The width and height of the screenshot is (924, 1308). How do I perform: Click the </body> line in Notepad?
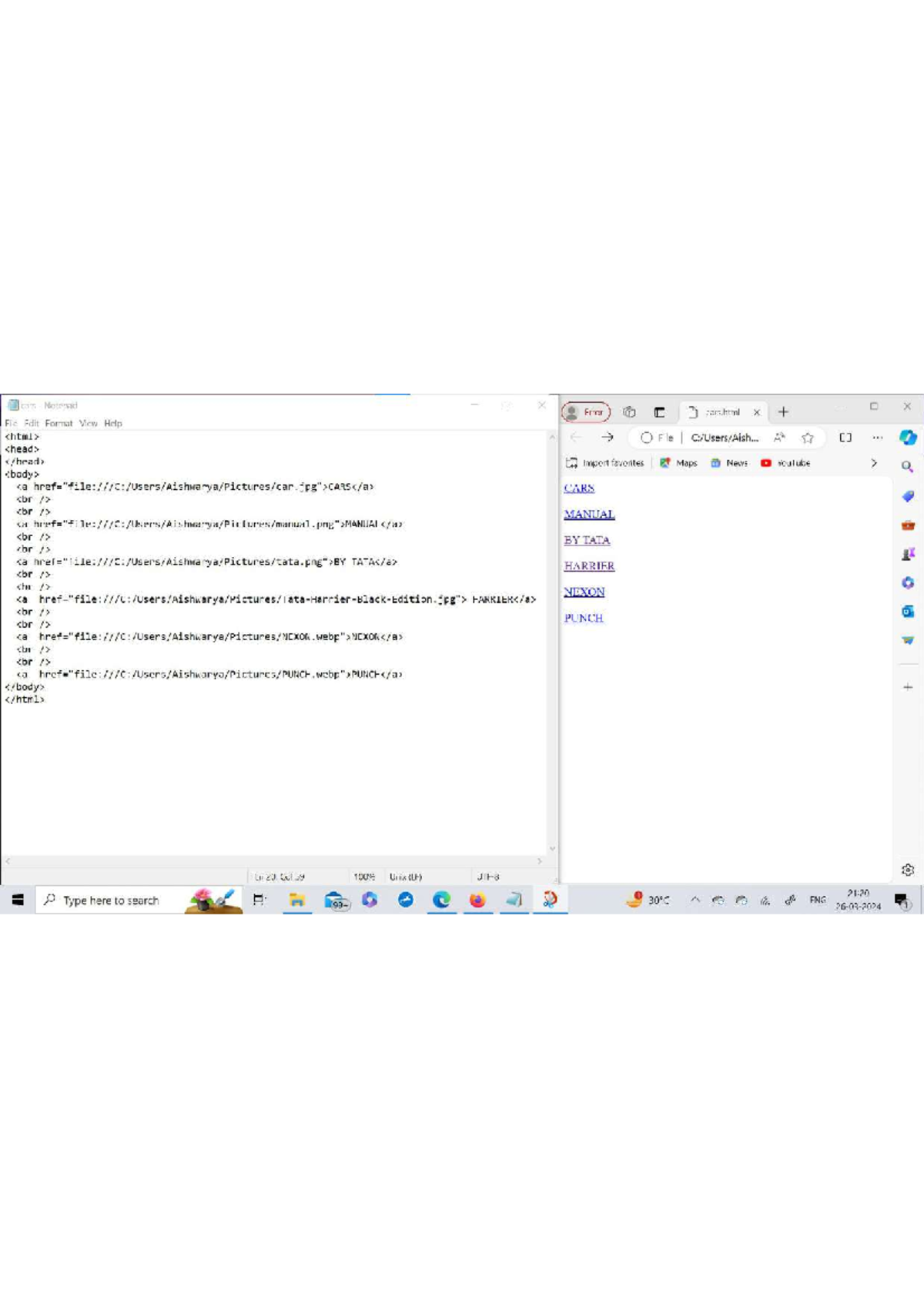25,686
